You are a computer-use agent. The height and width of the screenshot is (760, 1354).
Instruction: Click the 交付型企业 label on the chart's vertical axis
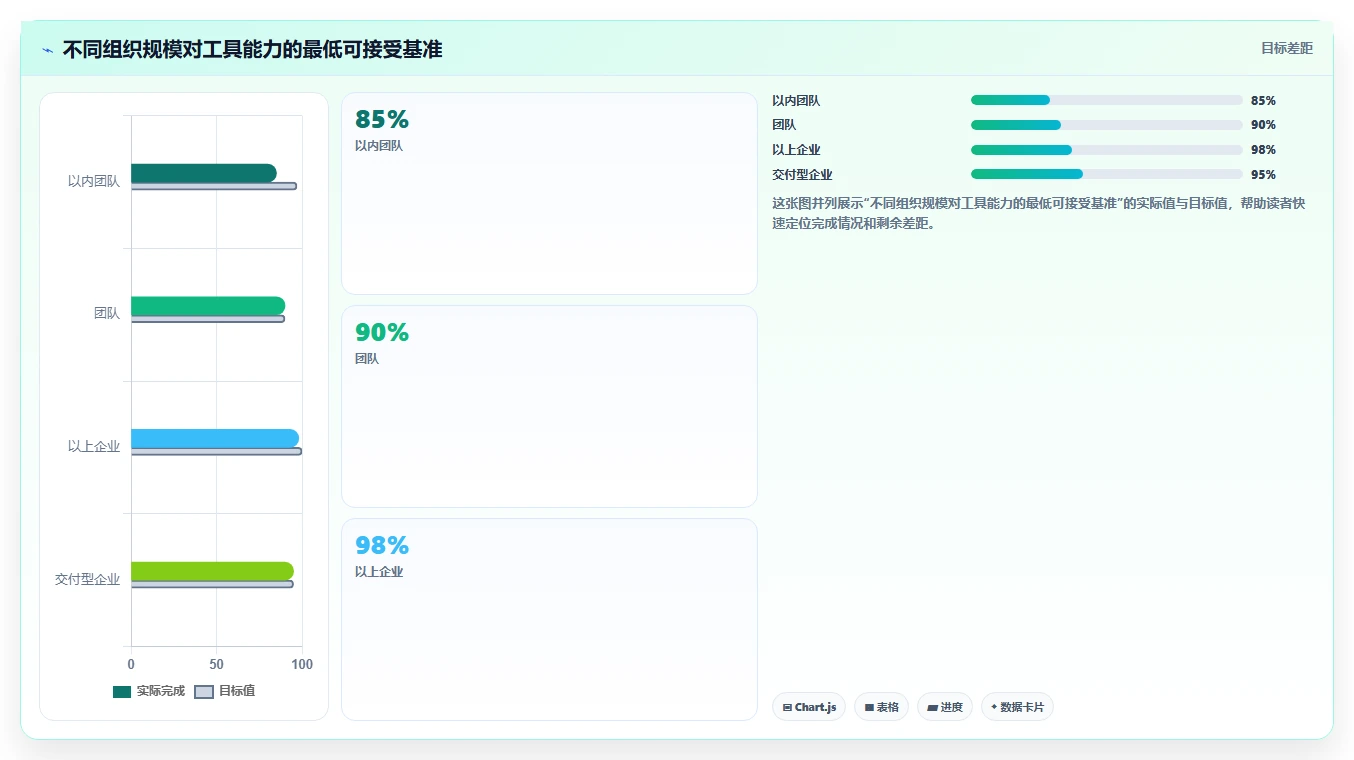tap(87, 579)
